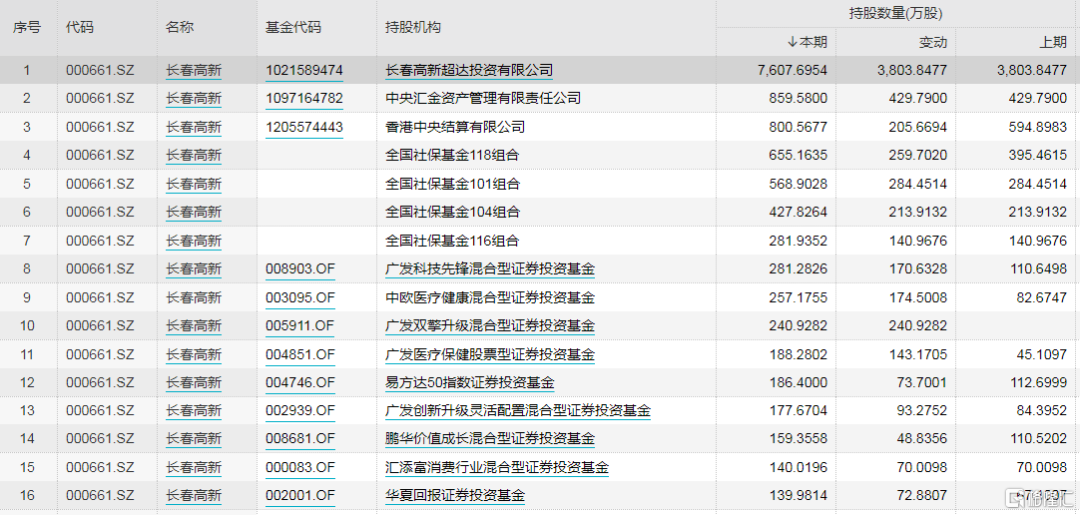Click the 上期 column header

click(1053, 42)
